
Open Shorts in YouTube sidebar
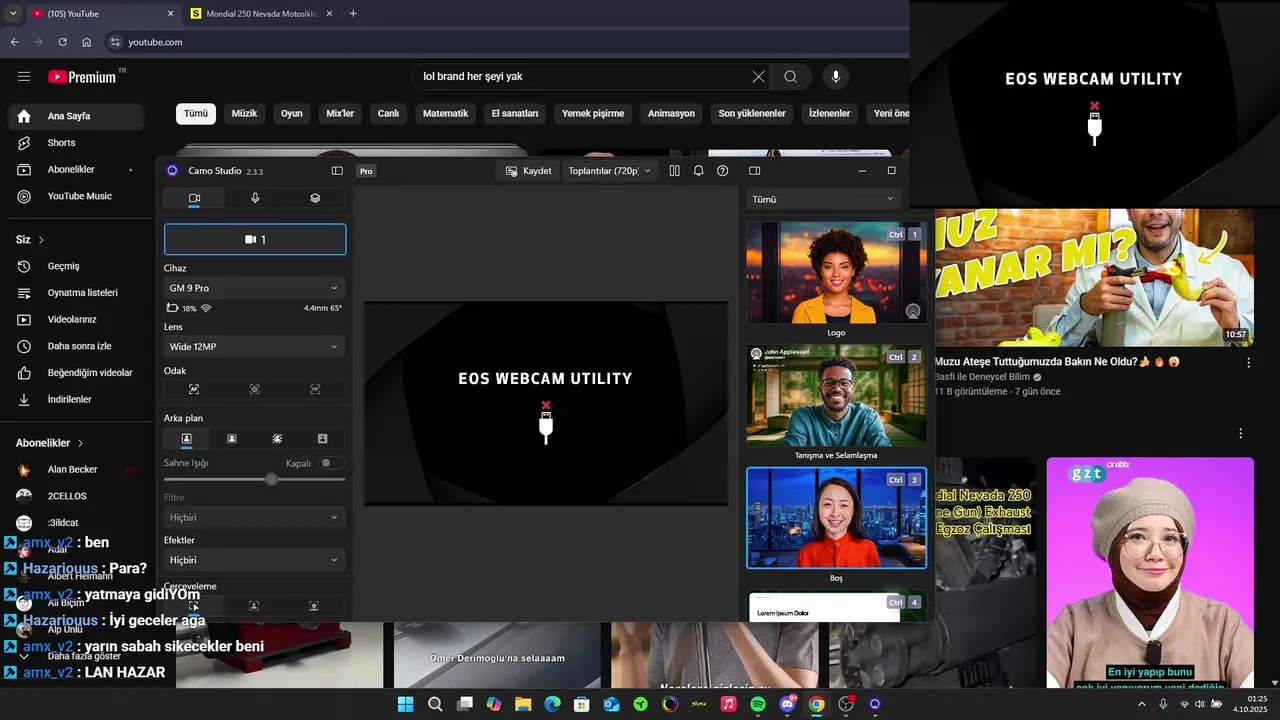[78, 143]
